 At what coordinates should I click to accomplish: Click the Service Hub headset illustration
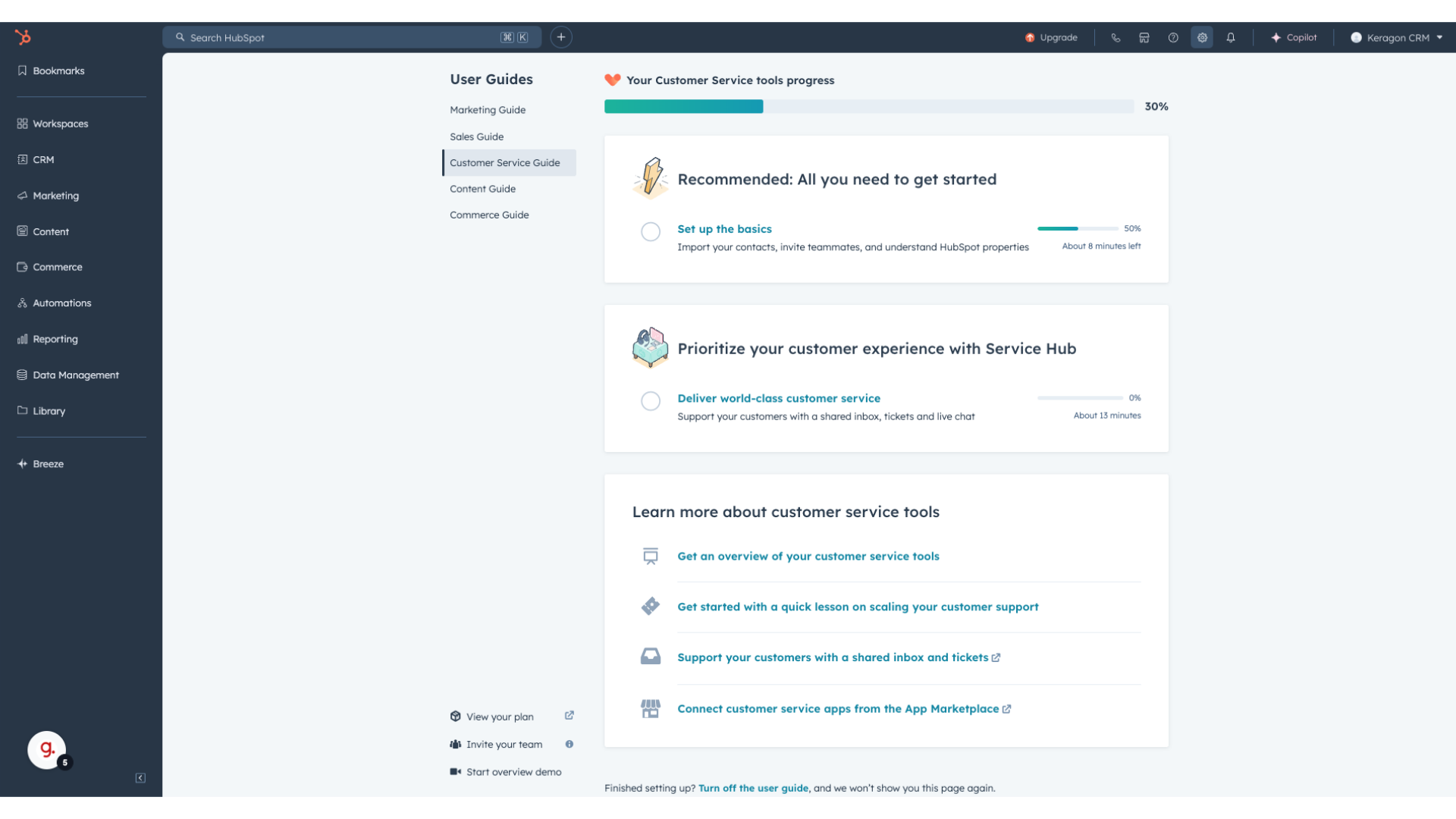click(x=651, y=347)
